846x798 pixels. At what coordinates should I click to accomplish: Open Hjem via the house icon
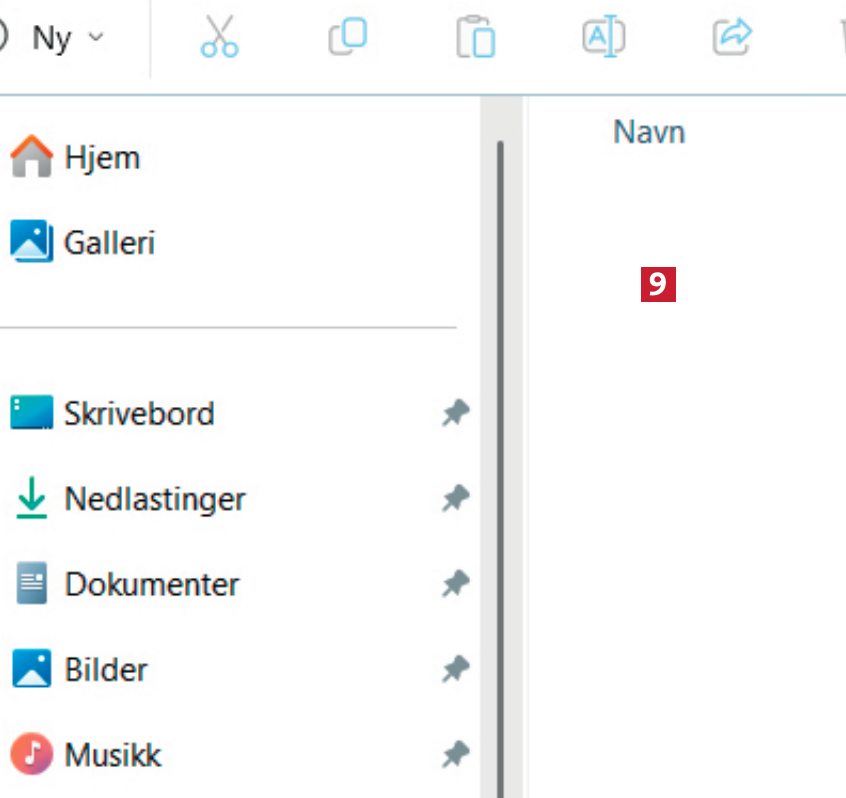click(x=31, y=158)
